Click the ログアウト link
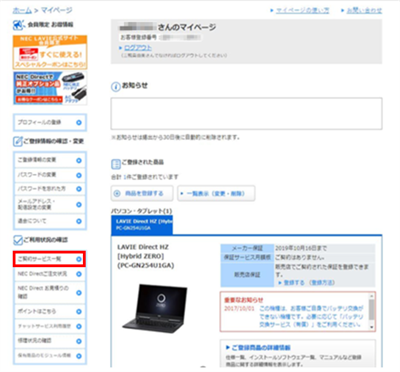The image size is (400, 372). [x=138, y=48]
